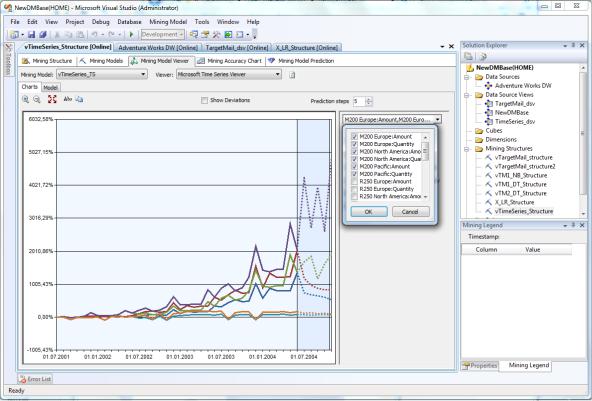Viewport: 592px width, 401px height.
Task: Click the Abs absolute values icon
Action: click(68, 99)
